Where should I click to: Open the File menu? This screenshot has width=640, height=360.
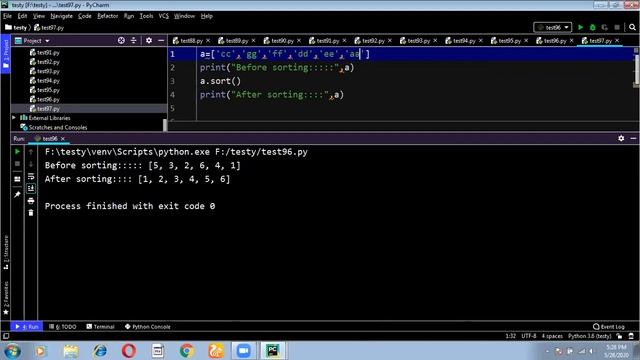point(7,16)
